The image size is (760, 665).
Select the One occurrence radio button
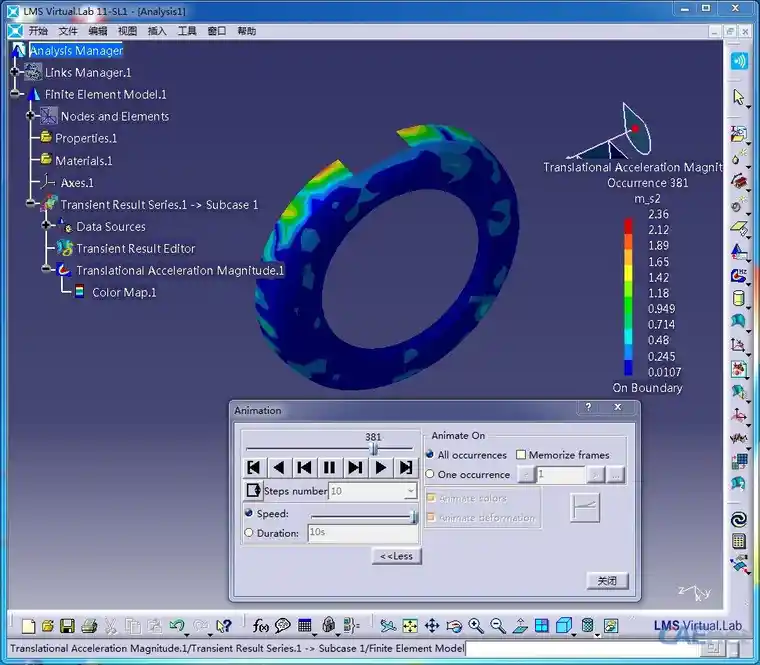click(429, 474)
